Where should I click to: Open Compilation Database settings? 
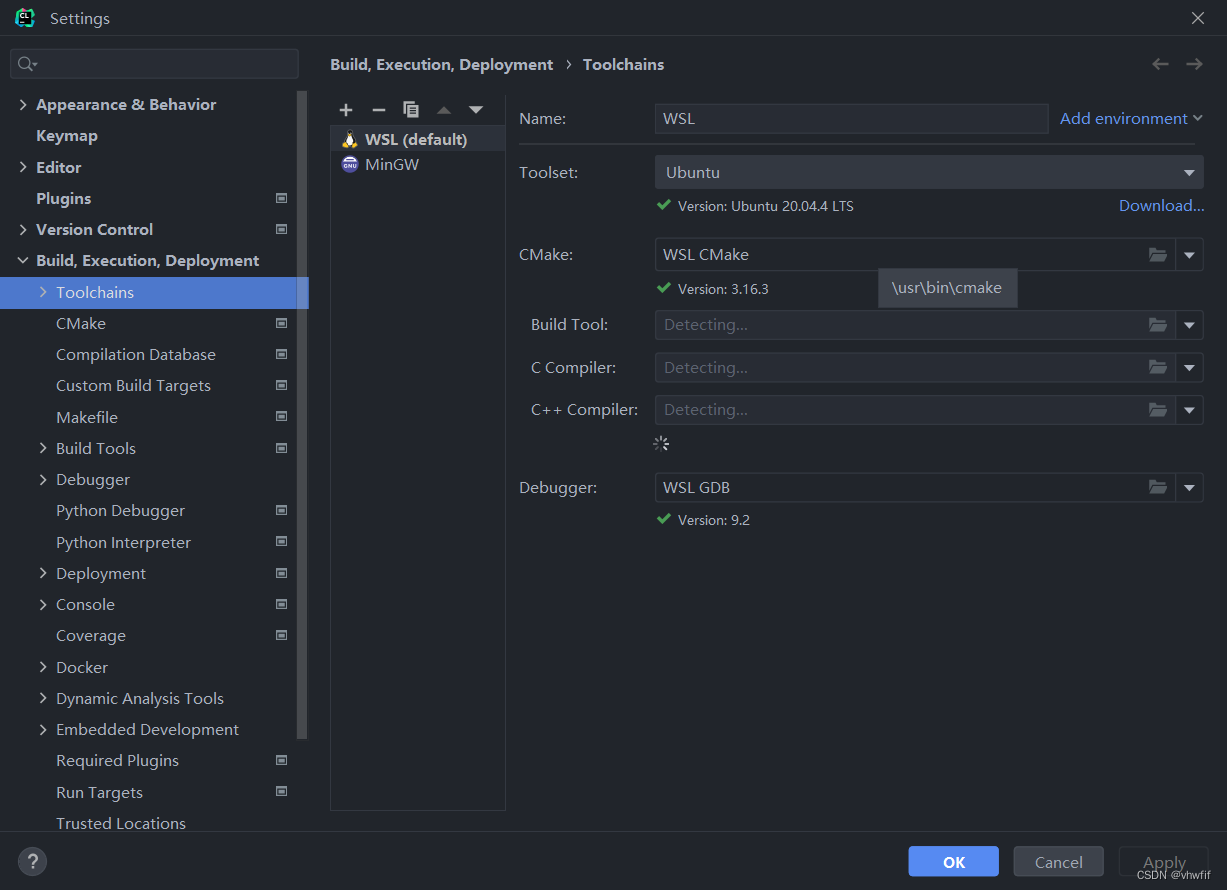click(136, 354)
